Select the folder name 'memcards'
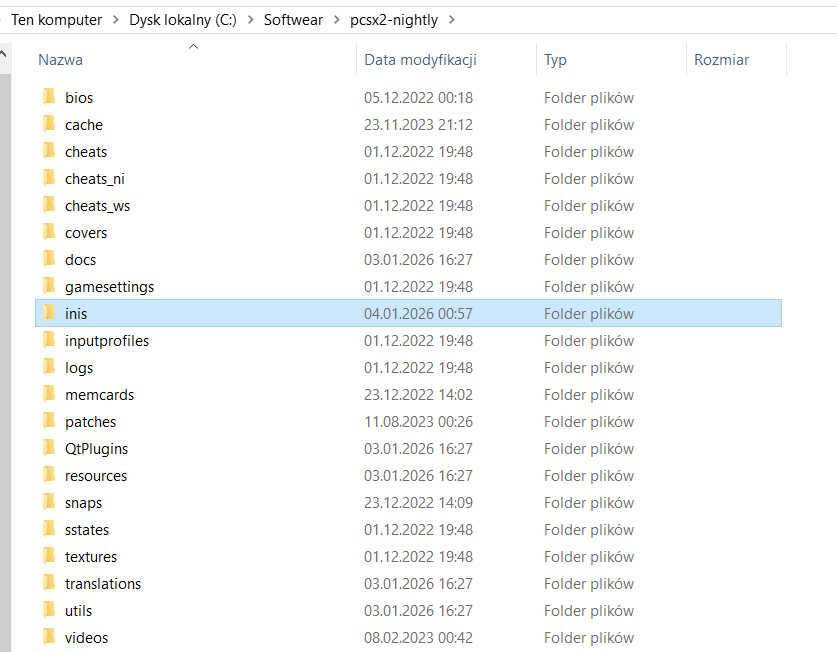 click(99, 395)
